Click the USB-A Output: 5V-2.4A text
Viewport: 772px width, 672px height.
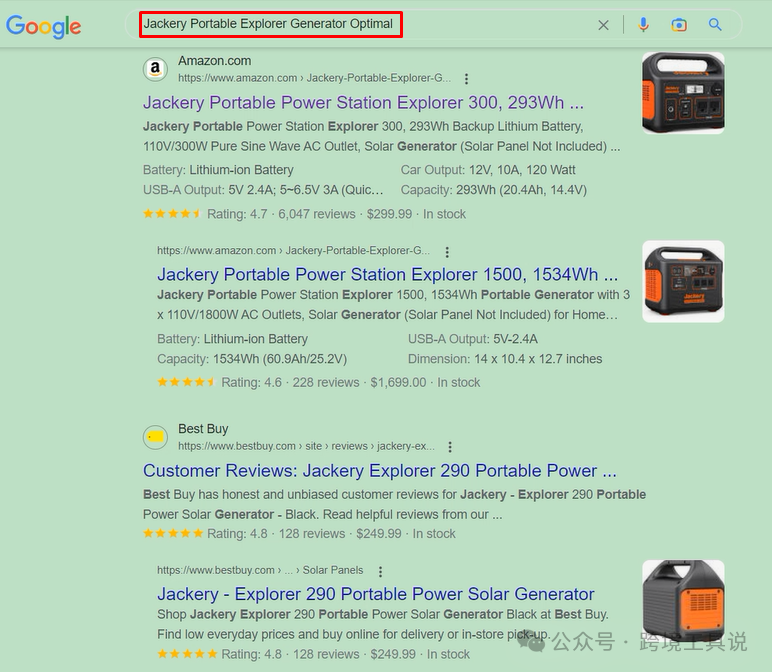(x=473, y=339)
